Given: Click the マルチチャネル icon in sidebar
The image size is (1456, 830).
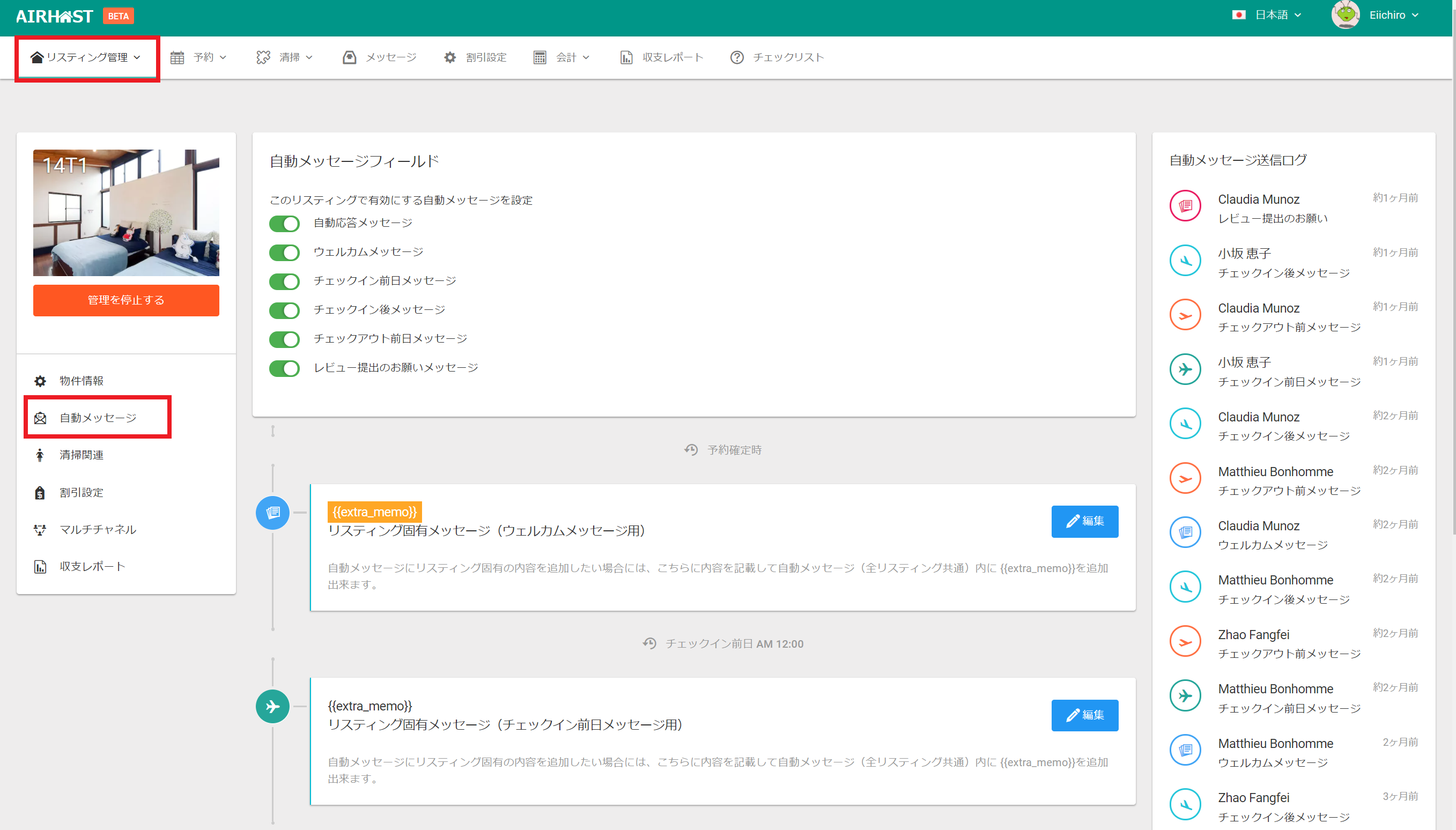Looking at the screenshot, I should (x=40, y=530).
